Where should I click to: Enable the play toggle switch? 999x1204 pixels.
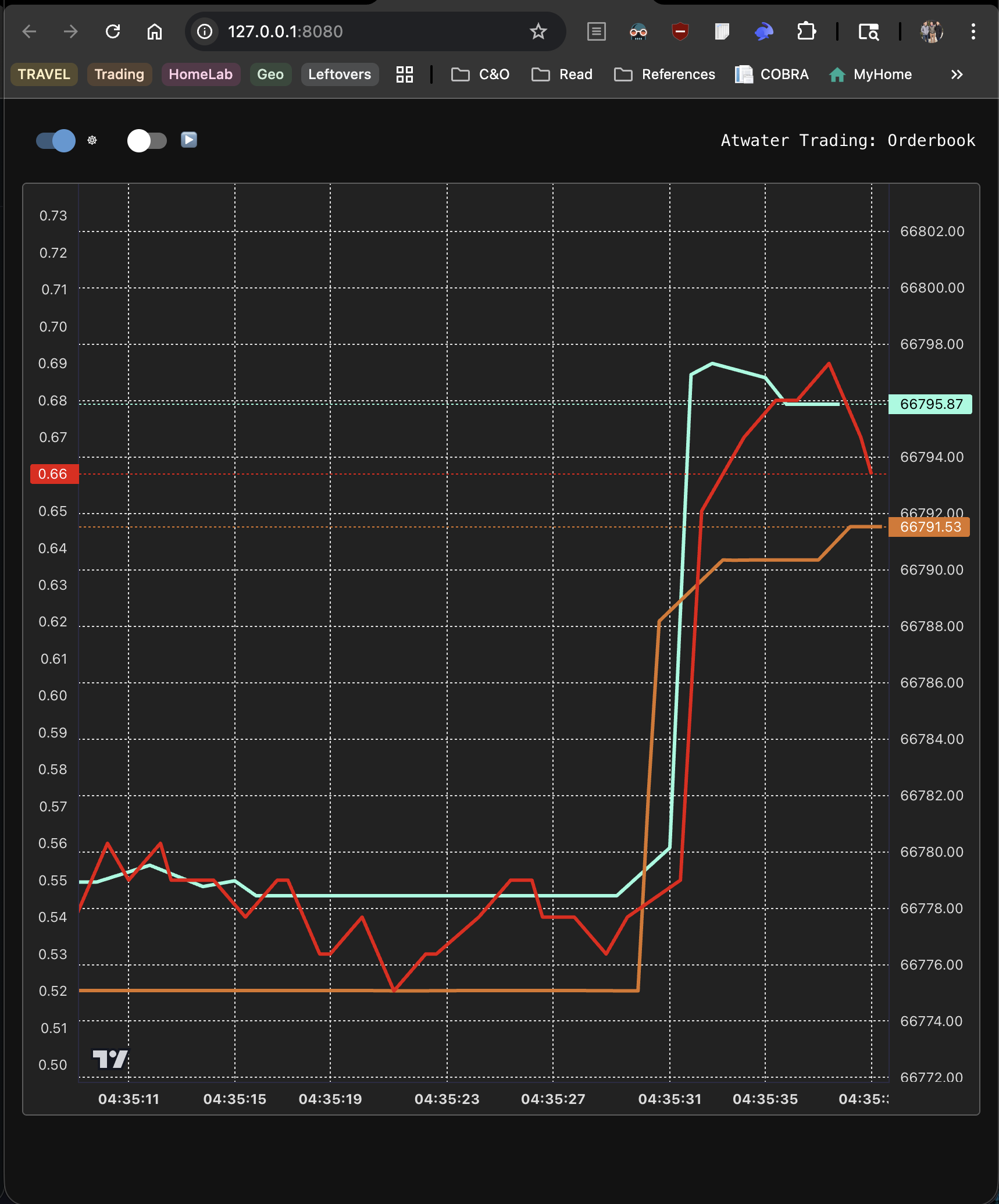(x=147, y=141)
